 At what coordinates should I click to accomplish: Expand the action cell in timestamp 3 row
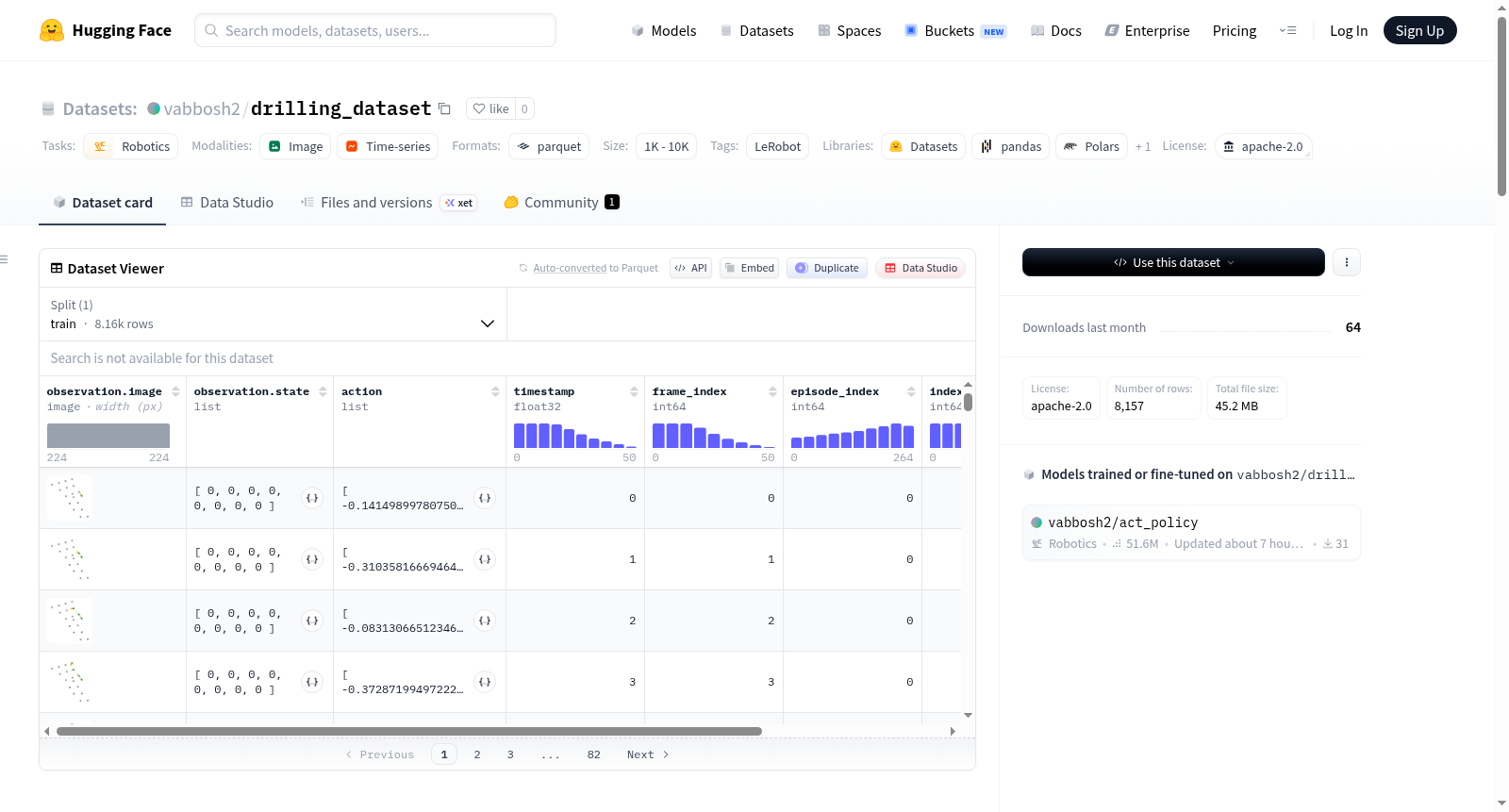(485, 682)
